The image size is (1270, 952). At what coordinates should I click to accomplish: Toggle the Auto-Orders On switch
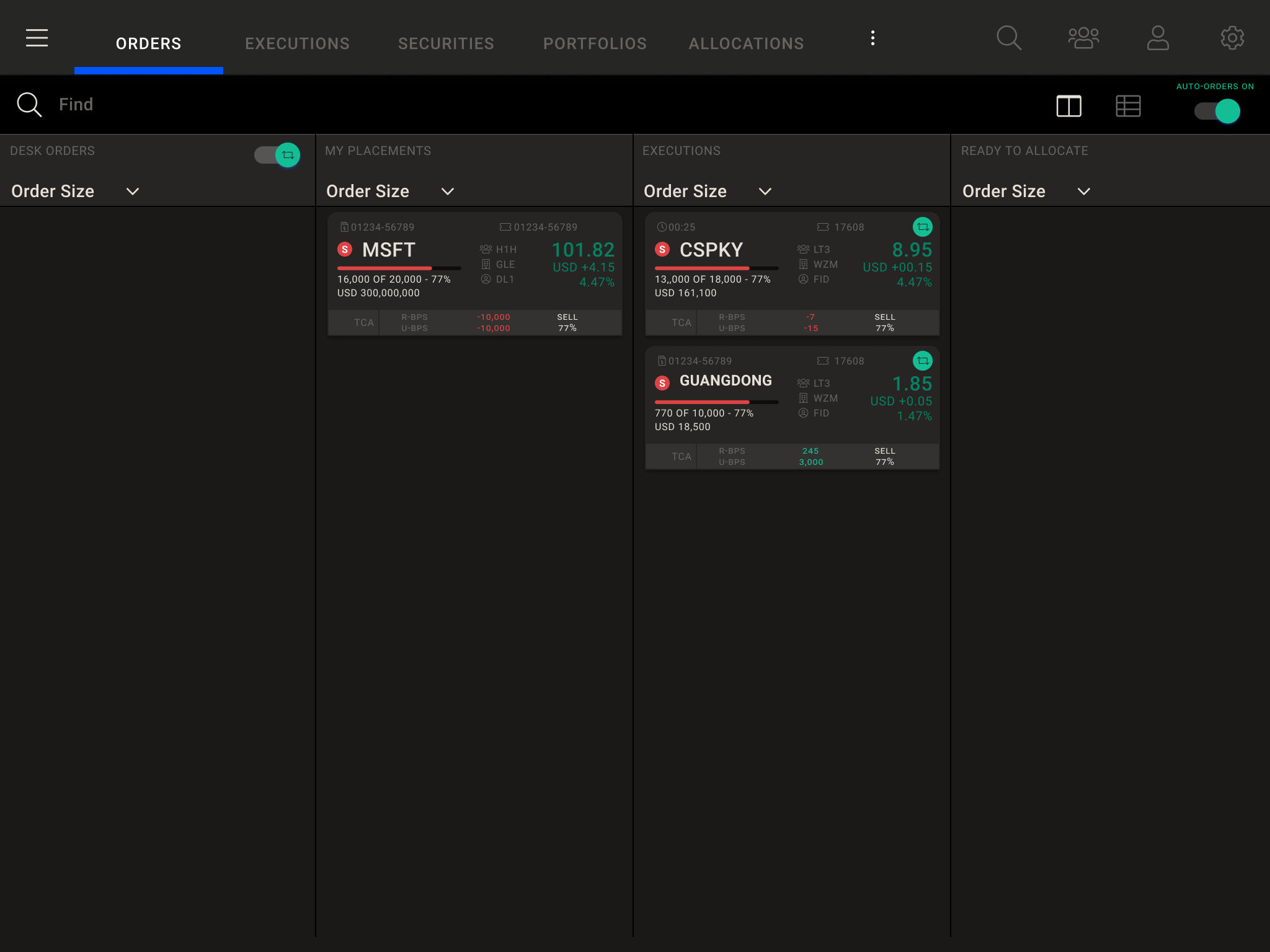[1217, 112]
